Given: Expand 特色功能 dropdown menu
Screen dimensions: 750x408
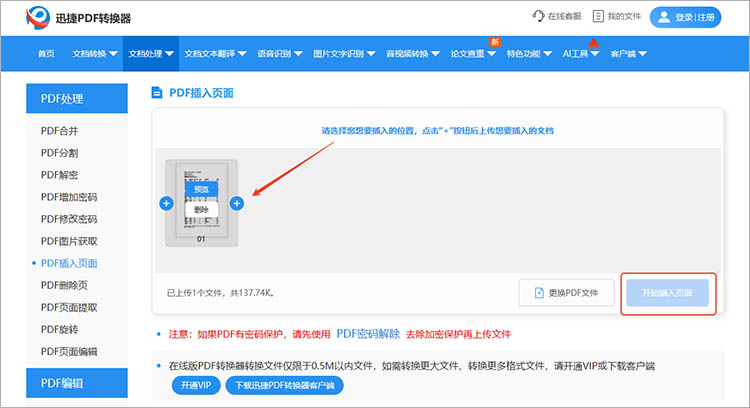Looking at the screenshot, I should (x=529, y=54).
